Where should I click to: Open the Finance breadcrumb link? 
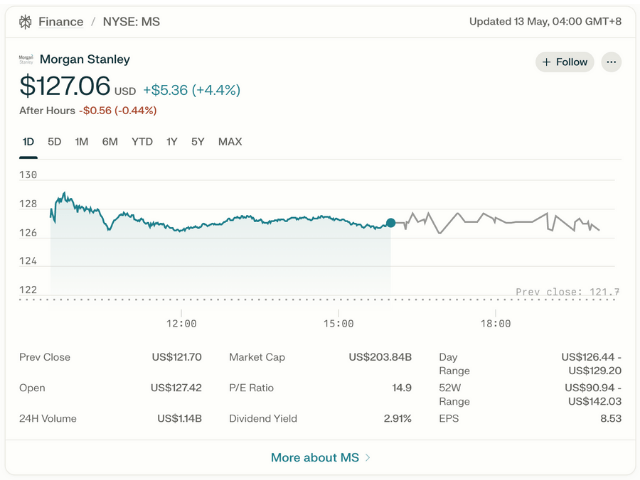click(x=61, y=22)
